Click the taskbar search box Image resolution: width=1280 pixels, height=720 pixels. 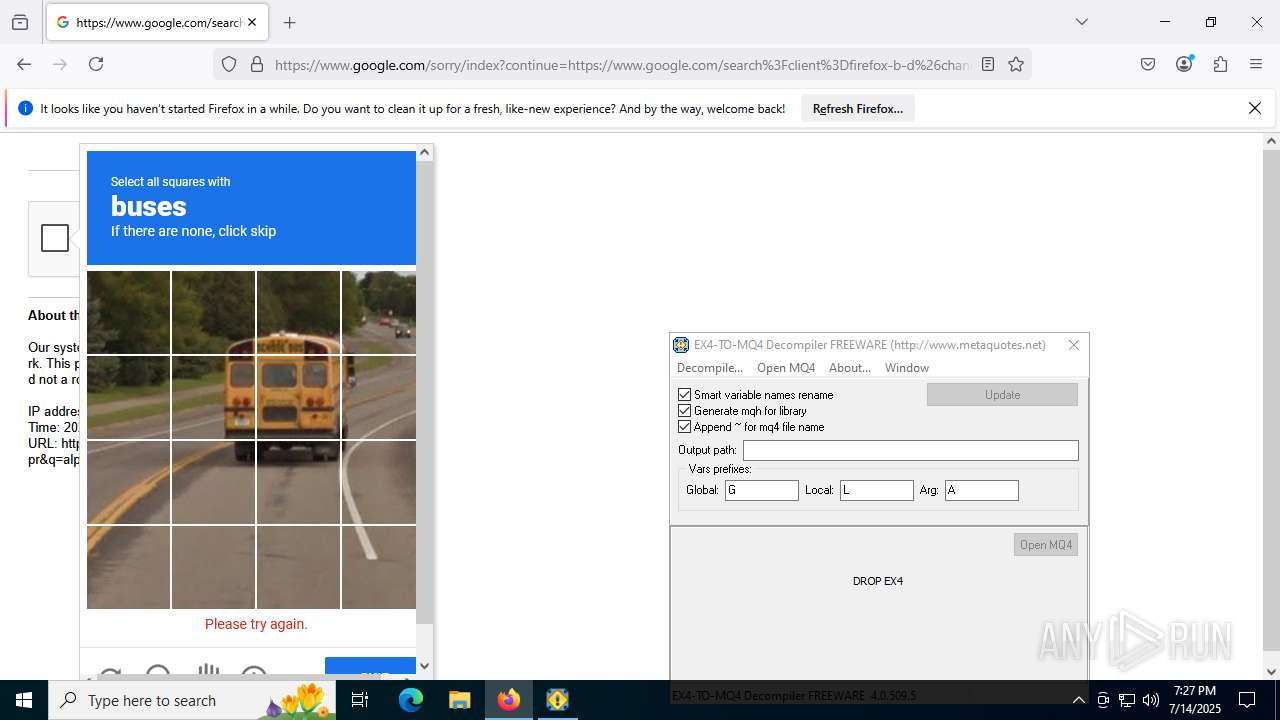click(x=192, y=700)
